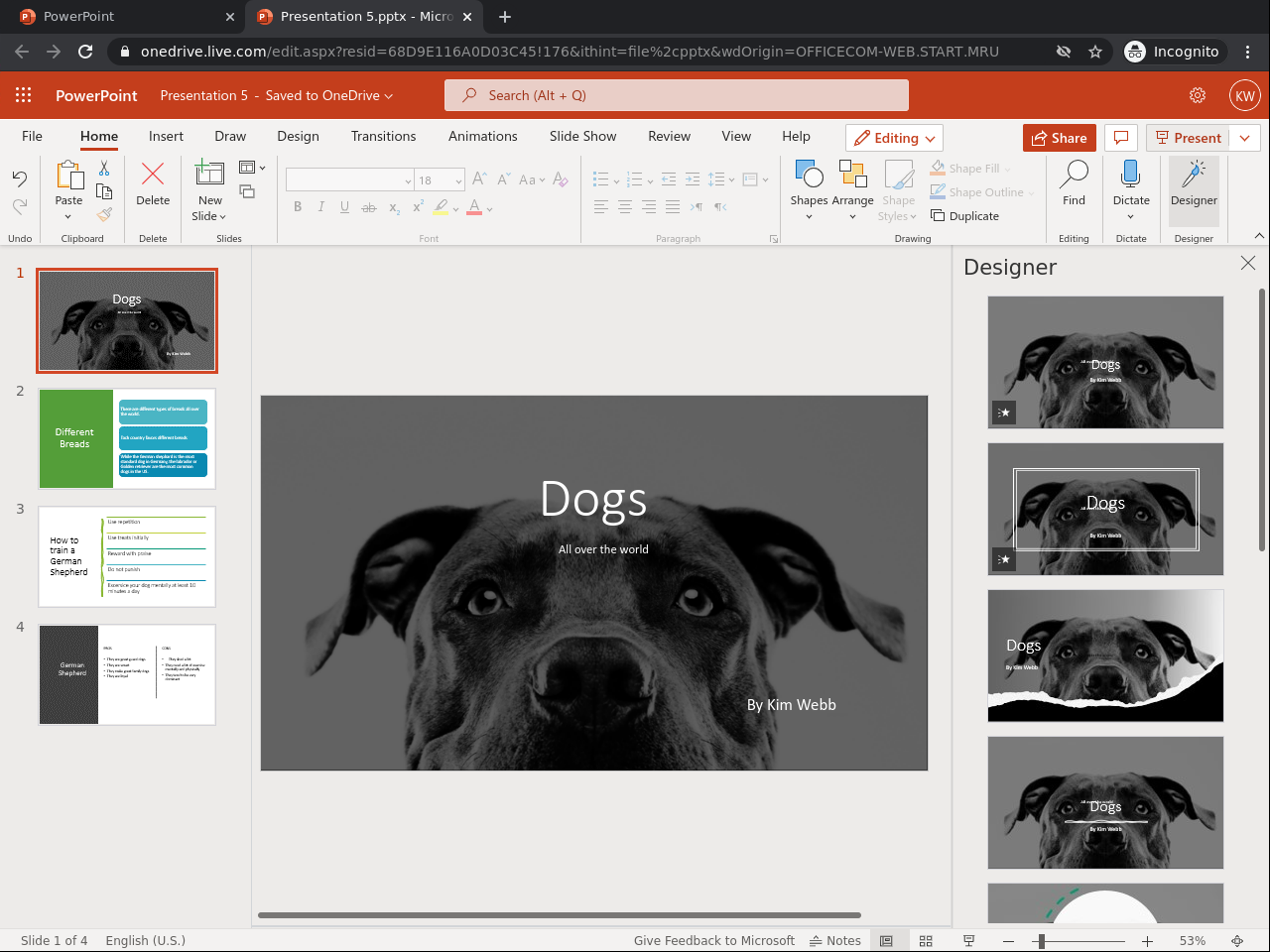1270x952 pixels.
Task: Open the Comments speech bubble icon
Action: pos(1120,138)
